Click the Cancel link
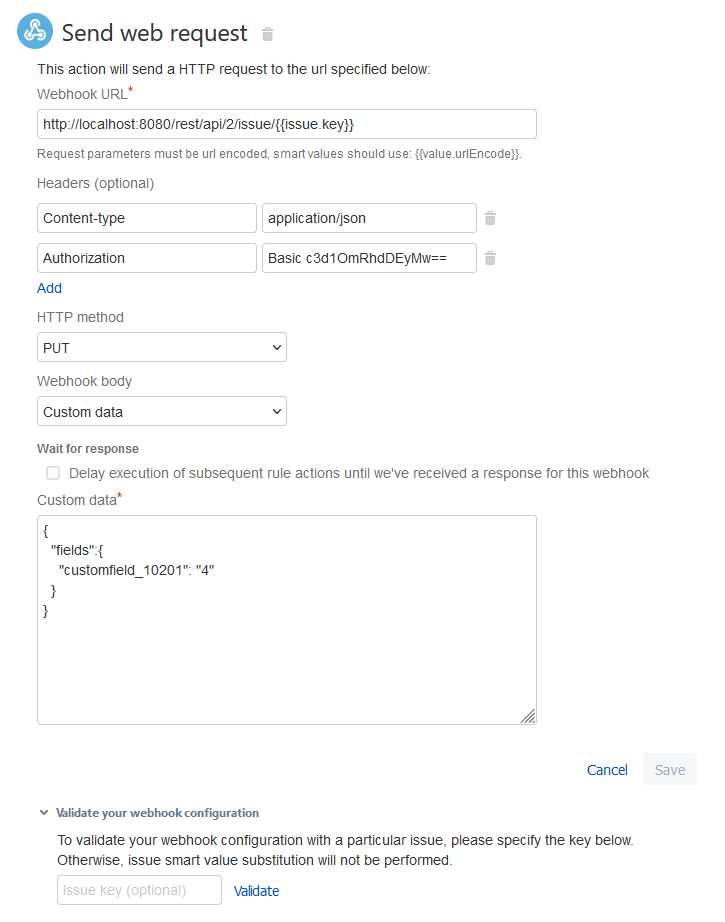This screenshot has height=922, width=725. coord(607,770)
